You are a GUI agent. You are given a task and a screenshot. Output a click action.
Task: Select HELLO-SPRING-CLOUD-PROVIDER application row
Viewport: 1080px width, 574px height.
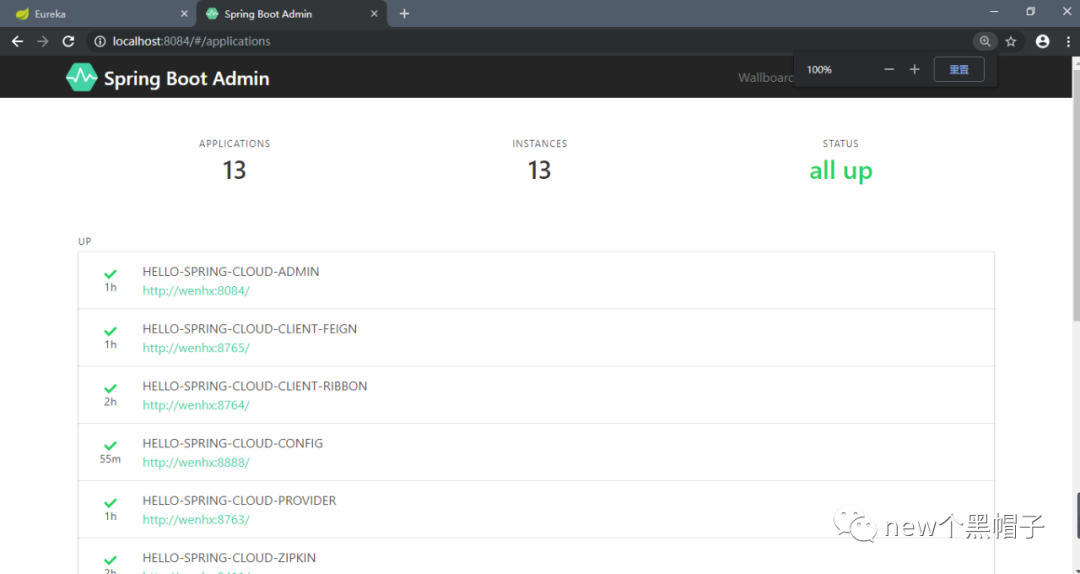tap(536, 509)
